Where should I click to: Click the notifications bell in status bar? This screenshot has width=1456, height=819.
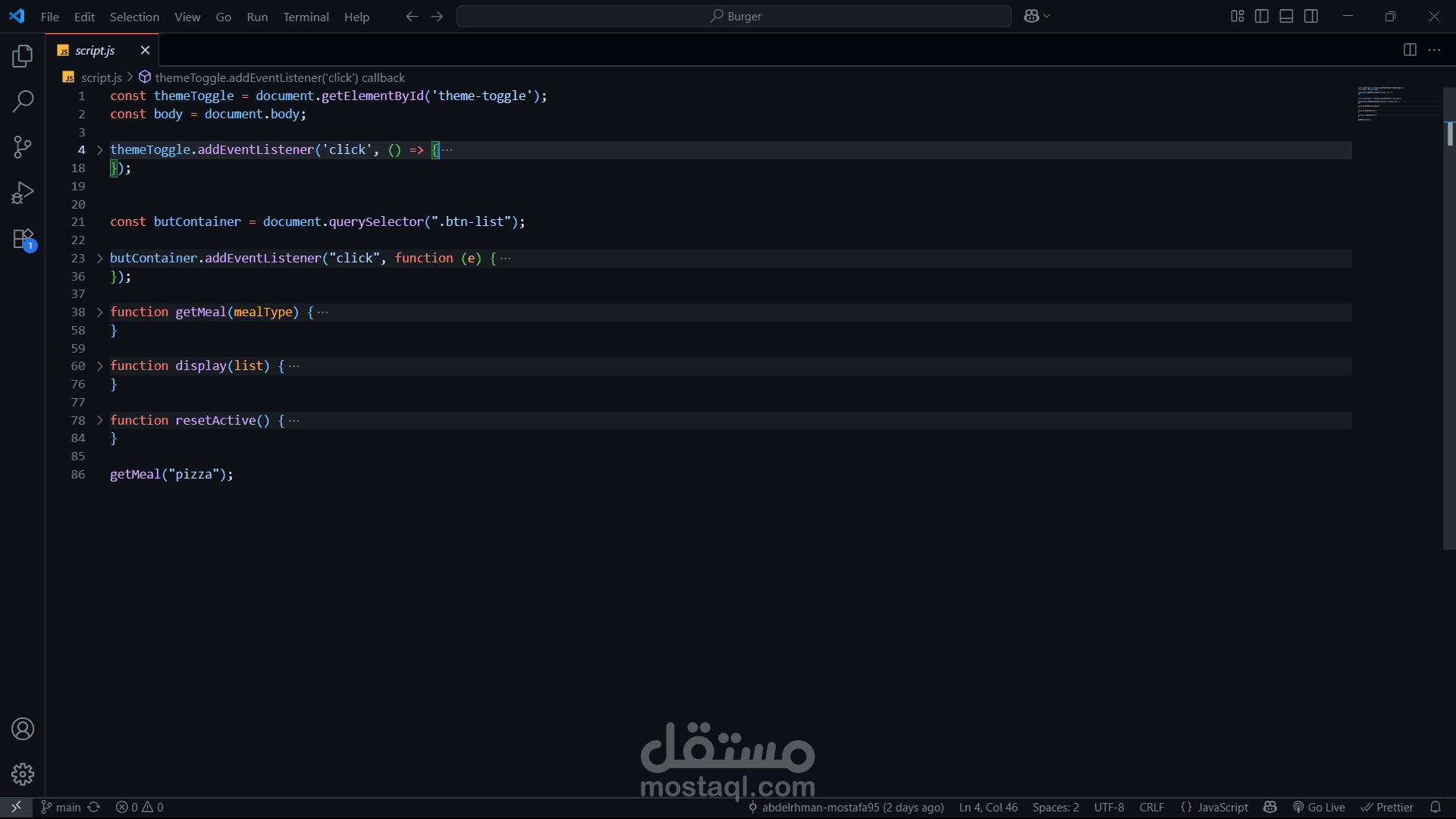coord(1435,807)
